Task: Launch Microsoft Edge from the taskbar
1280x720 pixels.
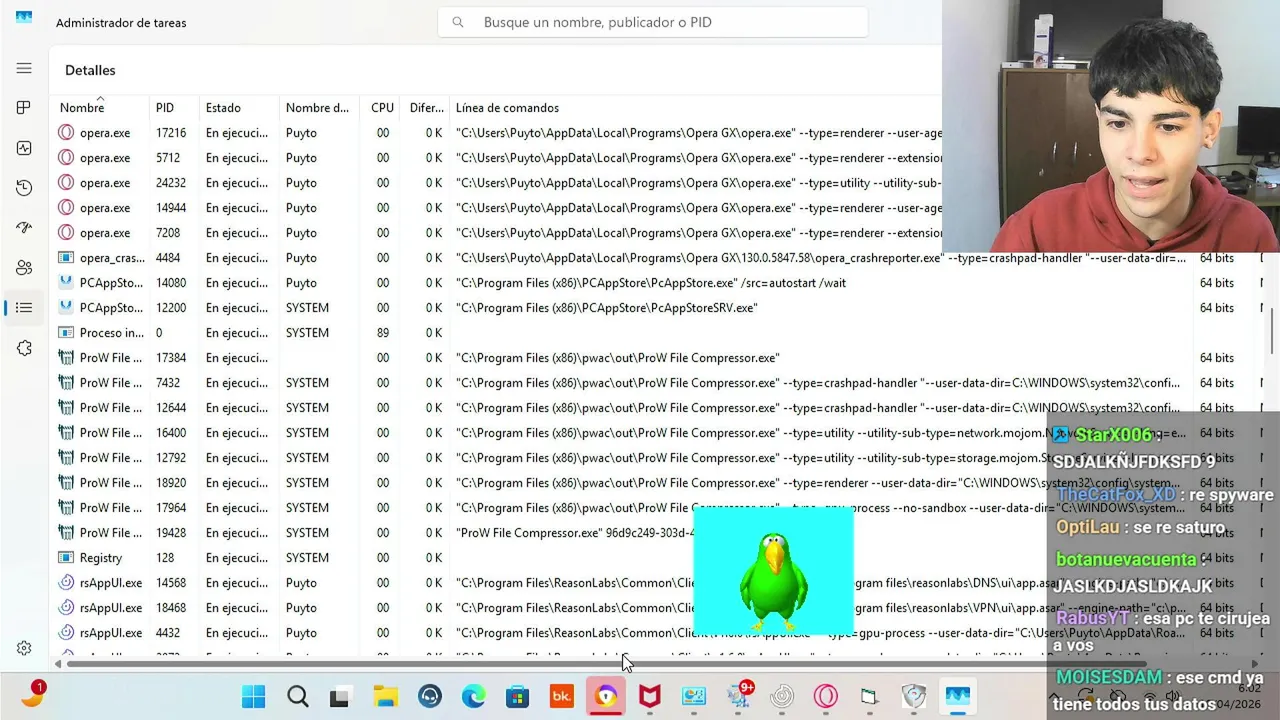Action: point(473,696)
